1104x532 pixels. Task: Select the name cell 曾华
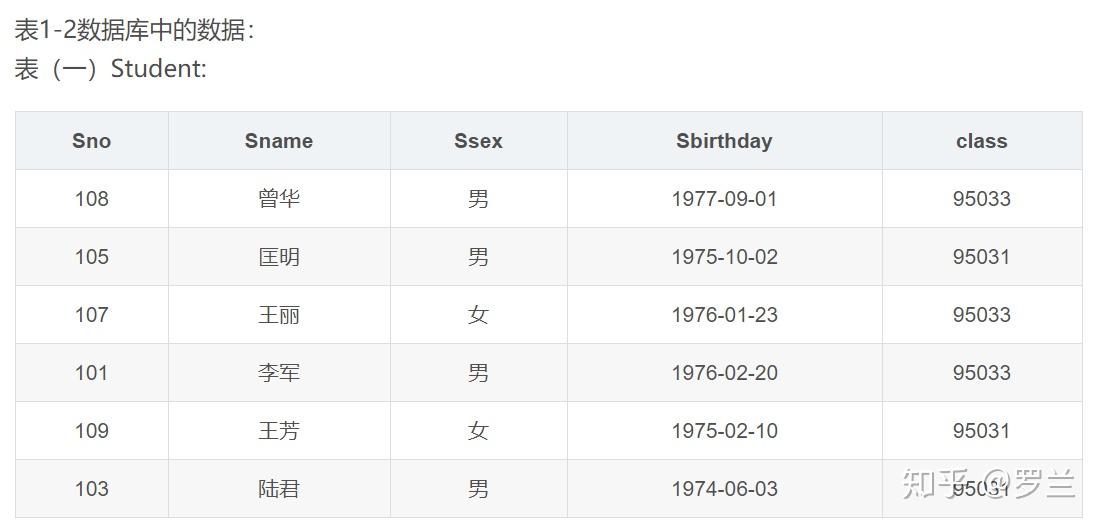point(279,199)
